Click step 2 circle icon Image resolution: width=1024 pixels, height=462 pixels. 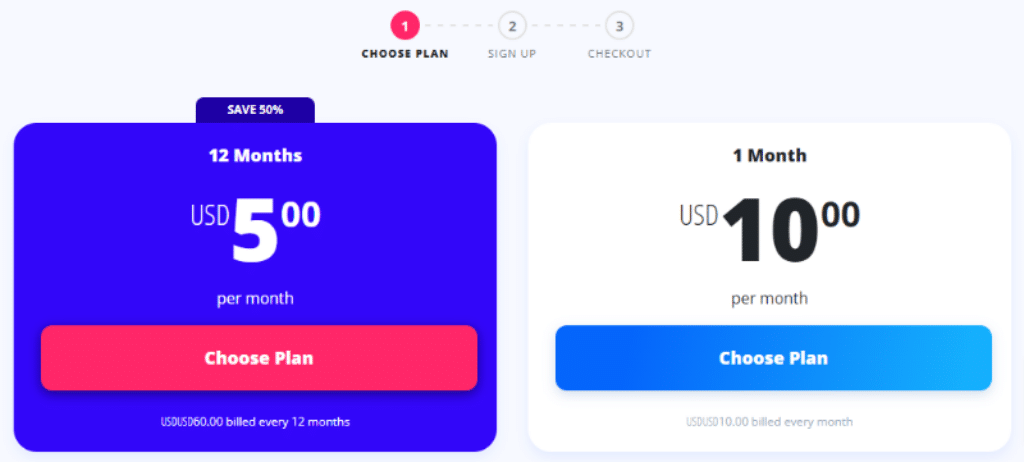(513, 26)
